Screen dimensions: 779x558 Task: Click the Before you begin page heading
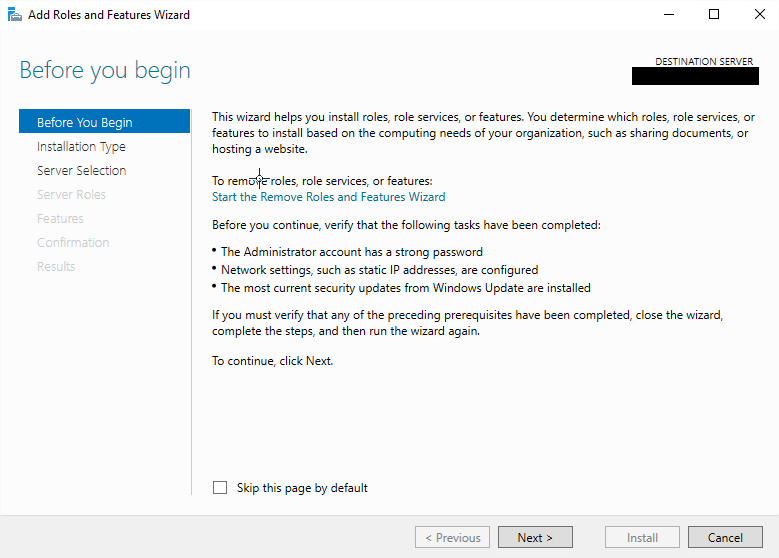pos(105,71)
